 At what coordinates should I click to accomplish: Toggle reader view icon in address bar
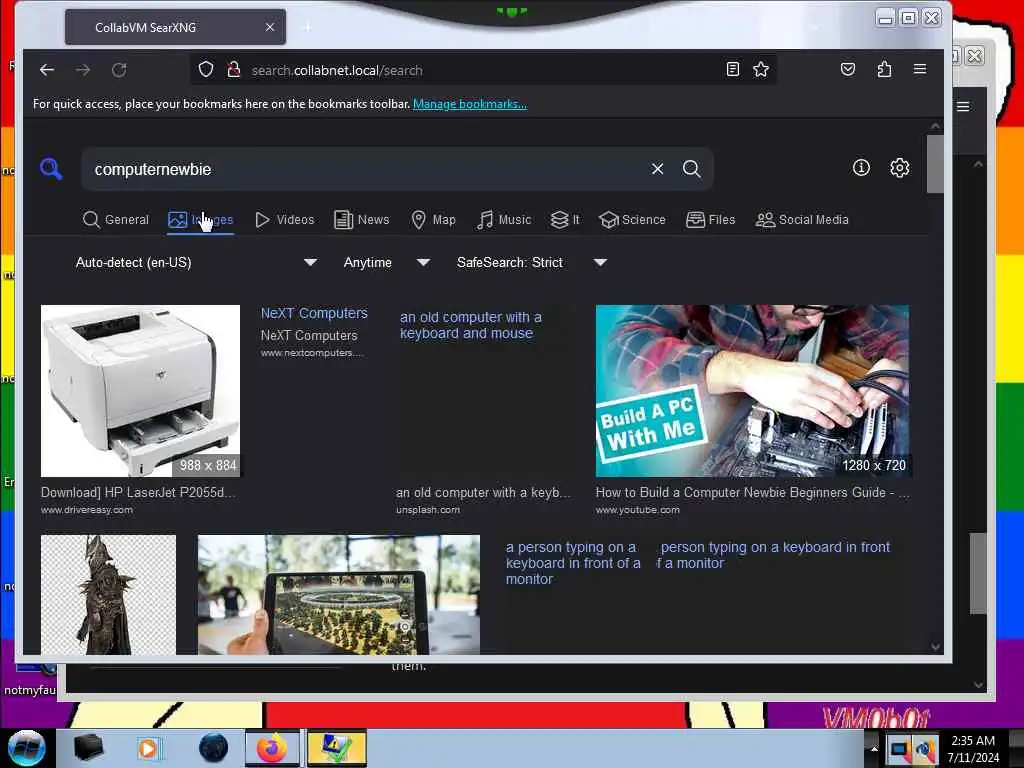pos(733,69)
